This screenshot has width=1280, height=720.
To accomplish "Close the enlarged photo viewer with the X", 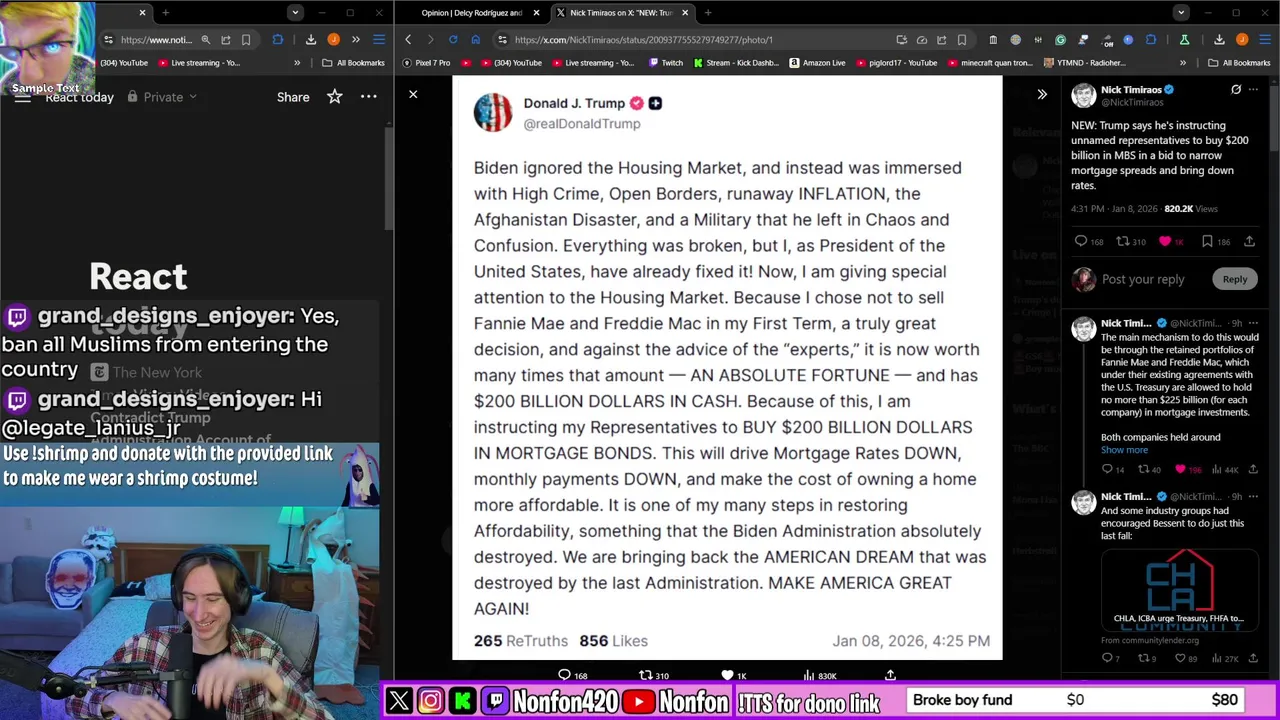I will pyautogui.click(x=413, y=94).
